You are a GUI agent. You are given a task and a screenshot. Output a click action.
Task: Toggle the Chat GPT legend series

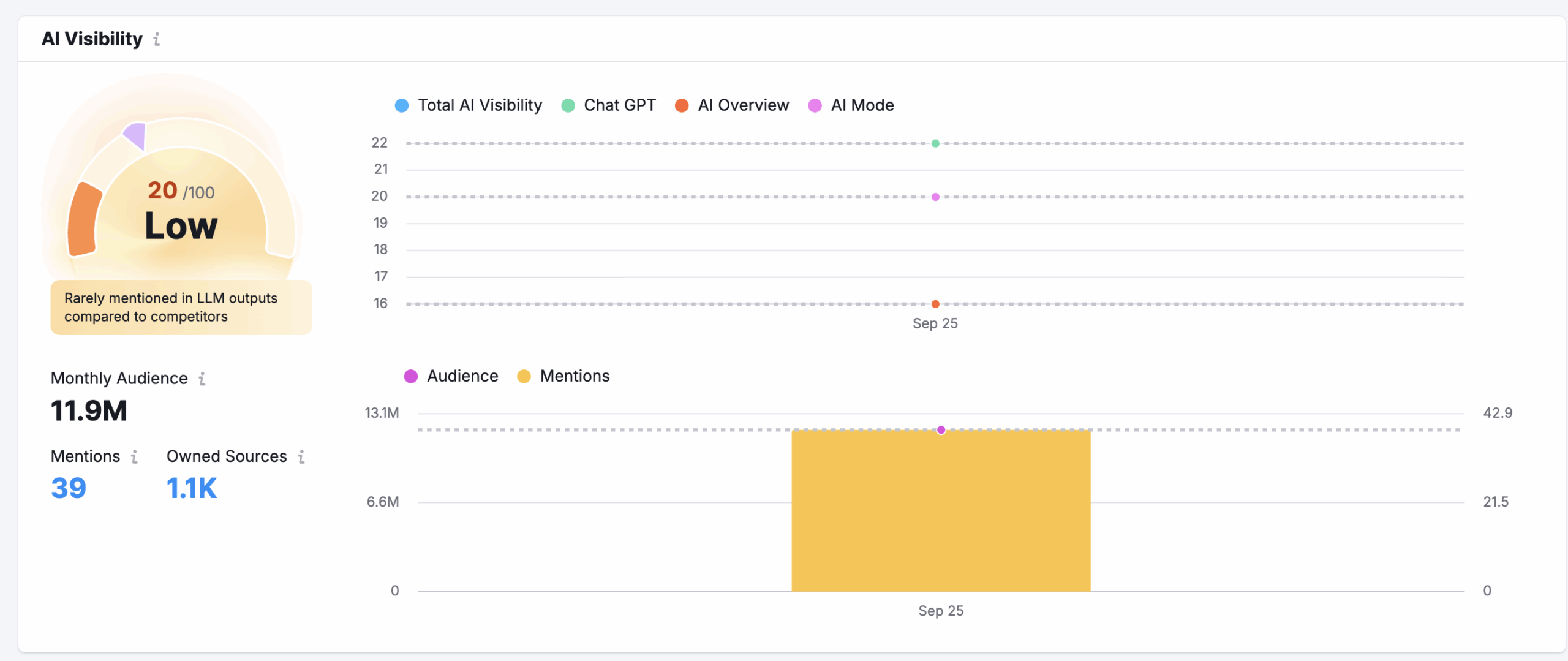[608, 105]
